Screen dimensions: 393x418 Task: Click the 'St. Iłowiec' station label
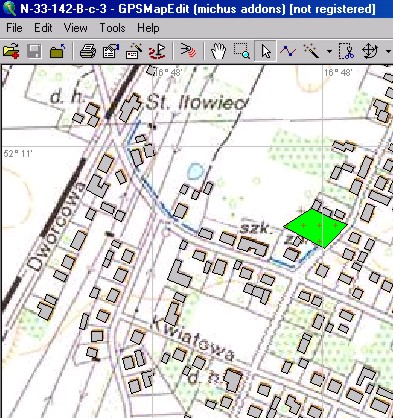(197, 103)
